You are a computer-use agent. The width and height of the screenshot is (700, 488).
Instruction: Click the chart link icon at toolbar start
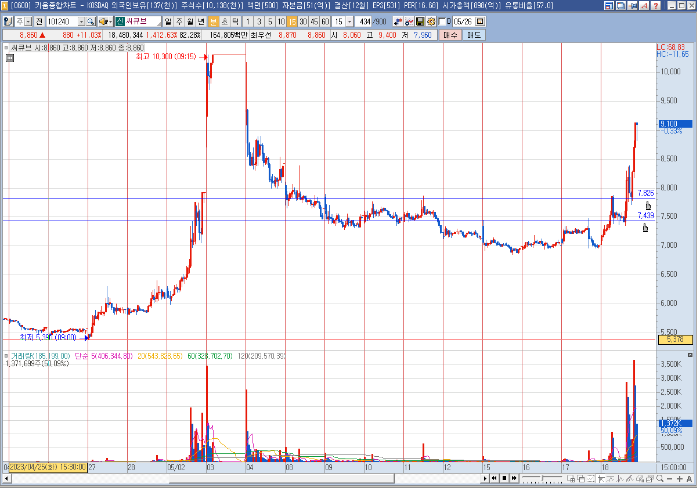point(8,21)
